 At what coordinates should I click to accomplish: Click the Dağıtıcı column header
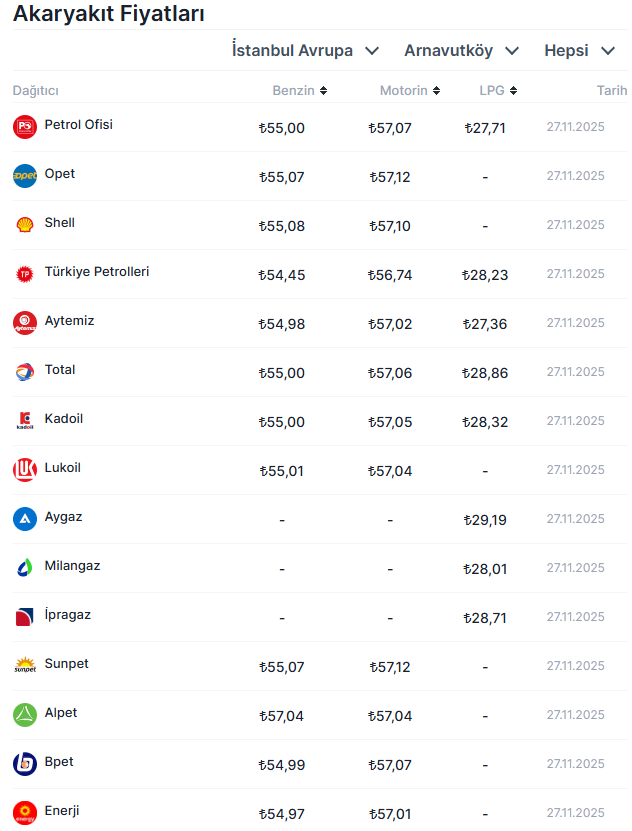[x=36, y=91]
